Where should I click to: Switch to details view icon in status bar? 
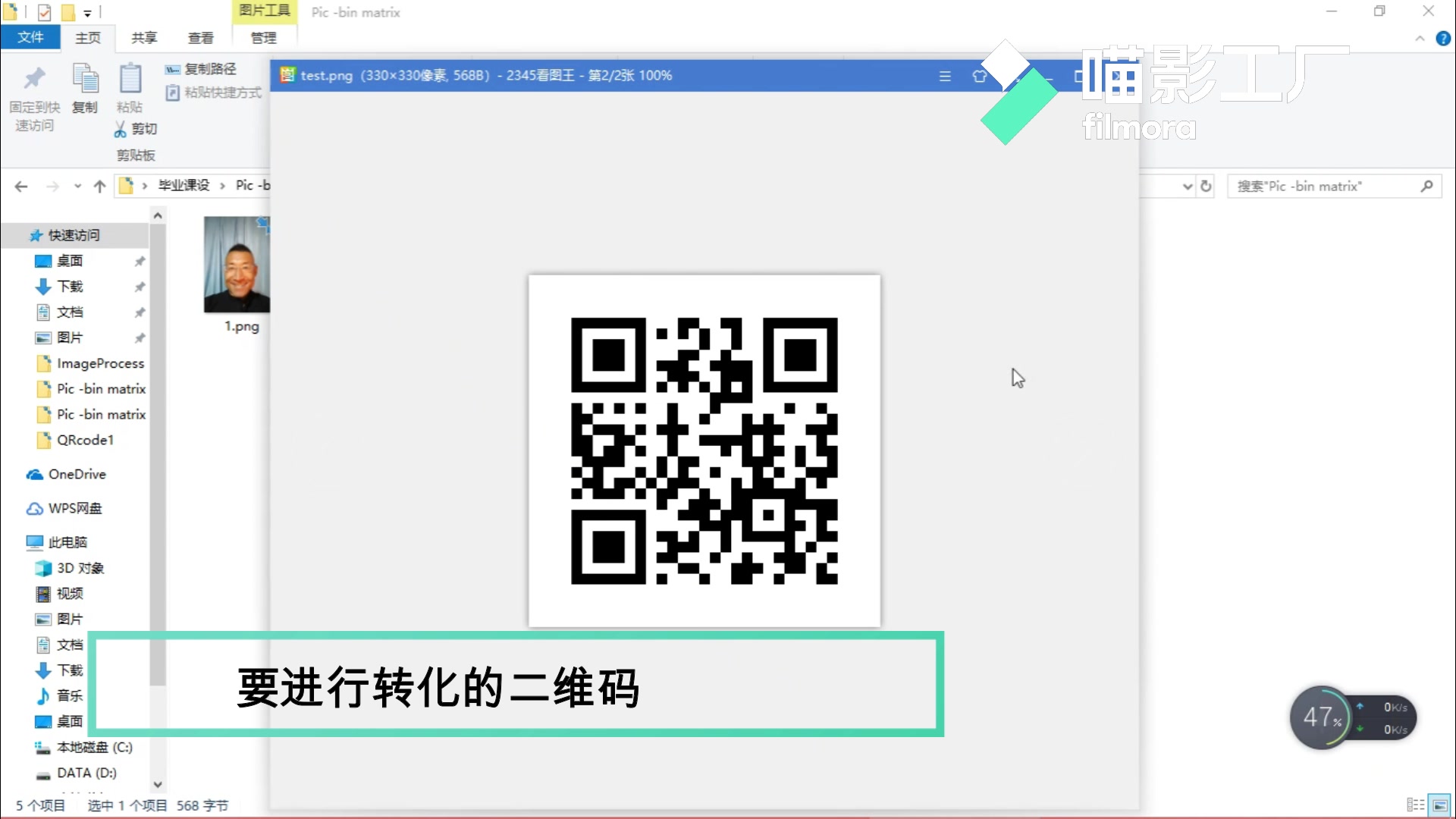(x=1416, y=805)
